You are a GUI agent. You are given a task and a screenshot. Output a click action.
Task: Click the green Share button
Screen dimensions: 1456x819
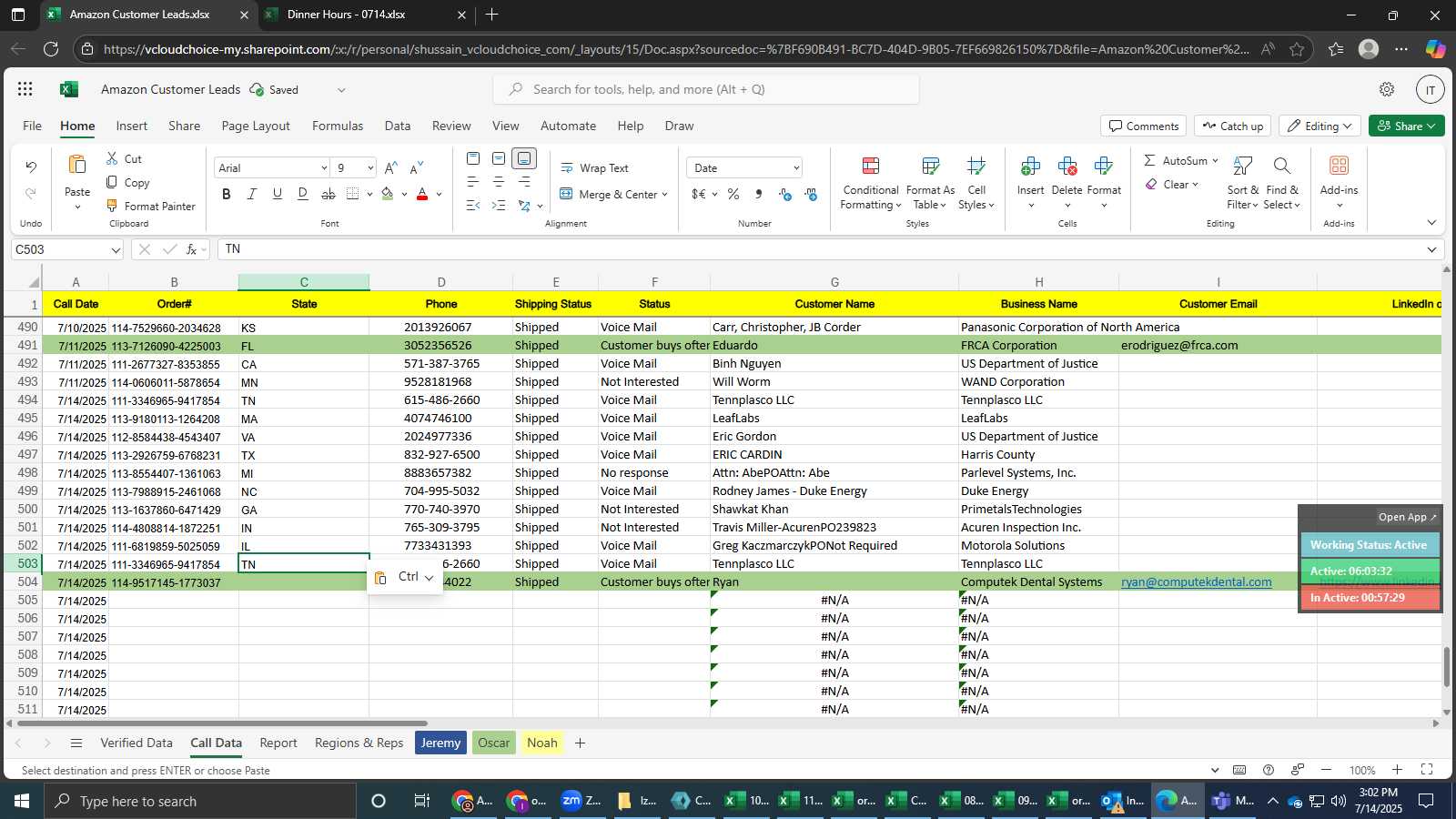1406,126
